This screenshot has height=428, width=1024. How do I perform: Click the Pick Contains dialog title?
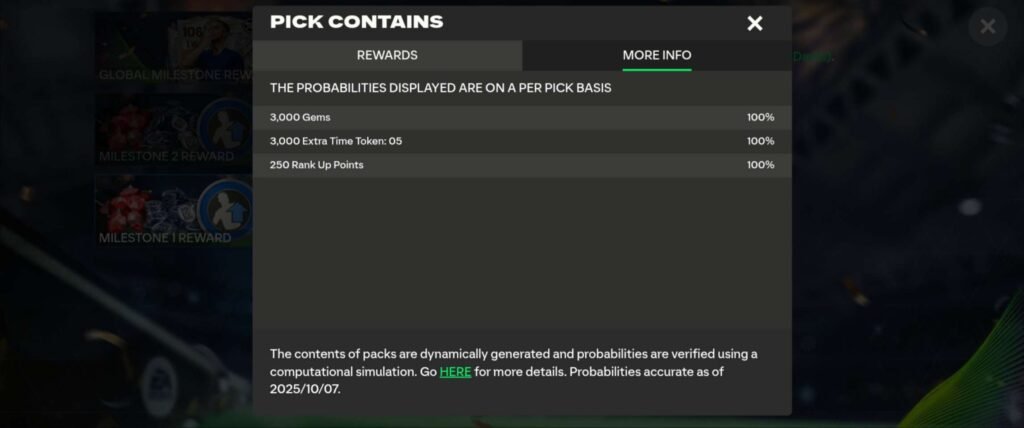pyautogui.click(x=356, y=22)
